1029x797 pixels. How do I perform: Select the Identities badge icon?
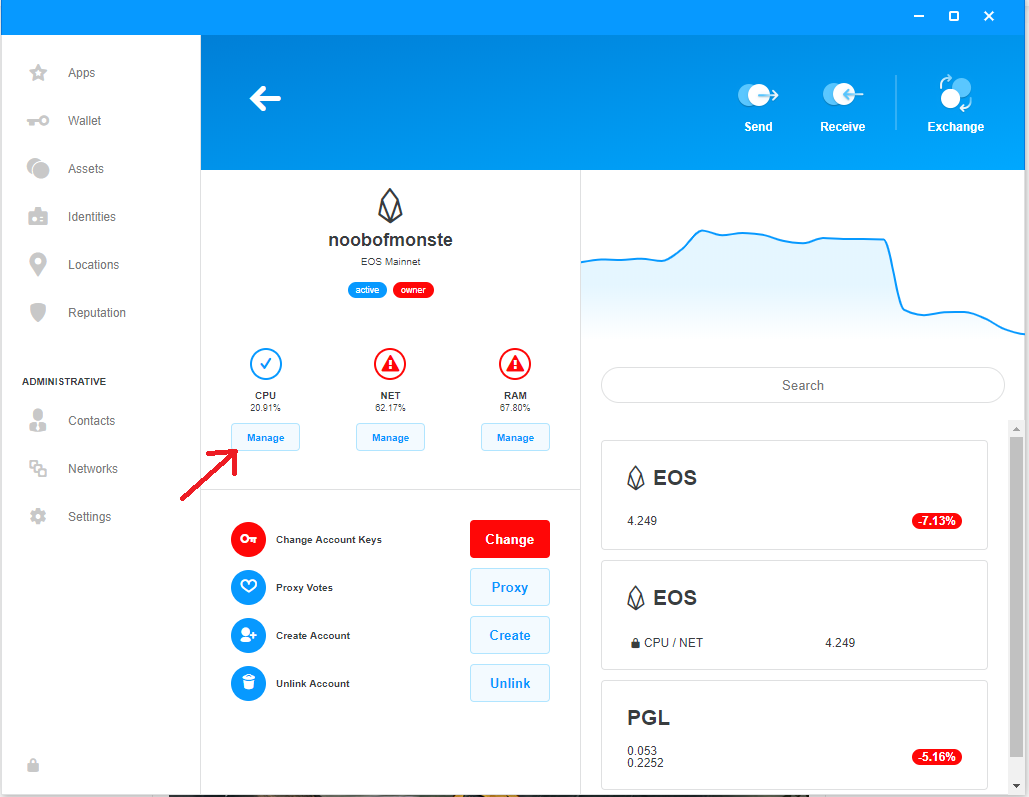(x=38, y=217)
